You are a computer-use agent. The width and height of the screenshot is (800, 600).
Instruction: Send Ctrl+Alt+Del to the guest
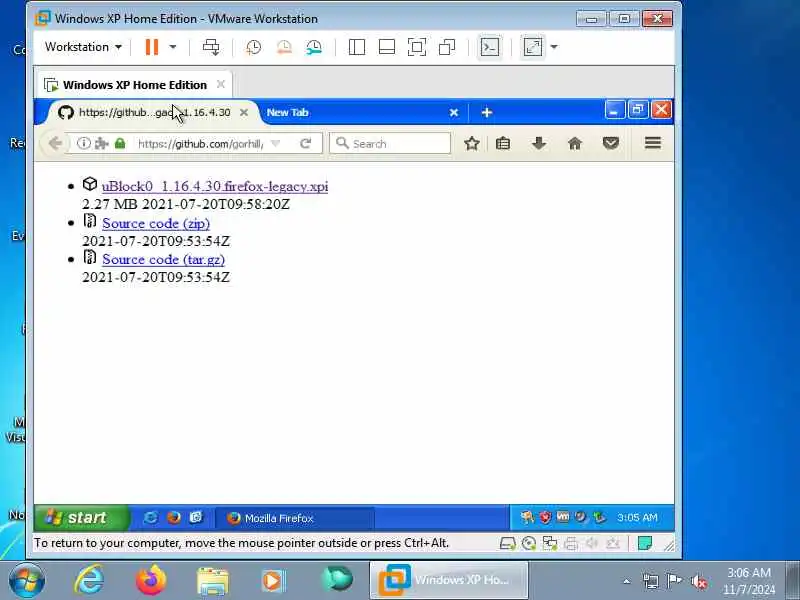click(x=211, y=47)
